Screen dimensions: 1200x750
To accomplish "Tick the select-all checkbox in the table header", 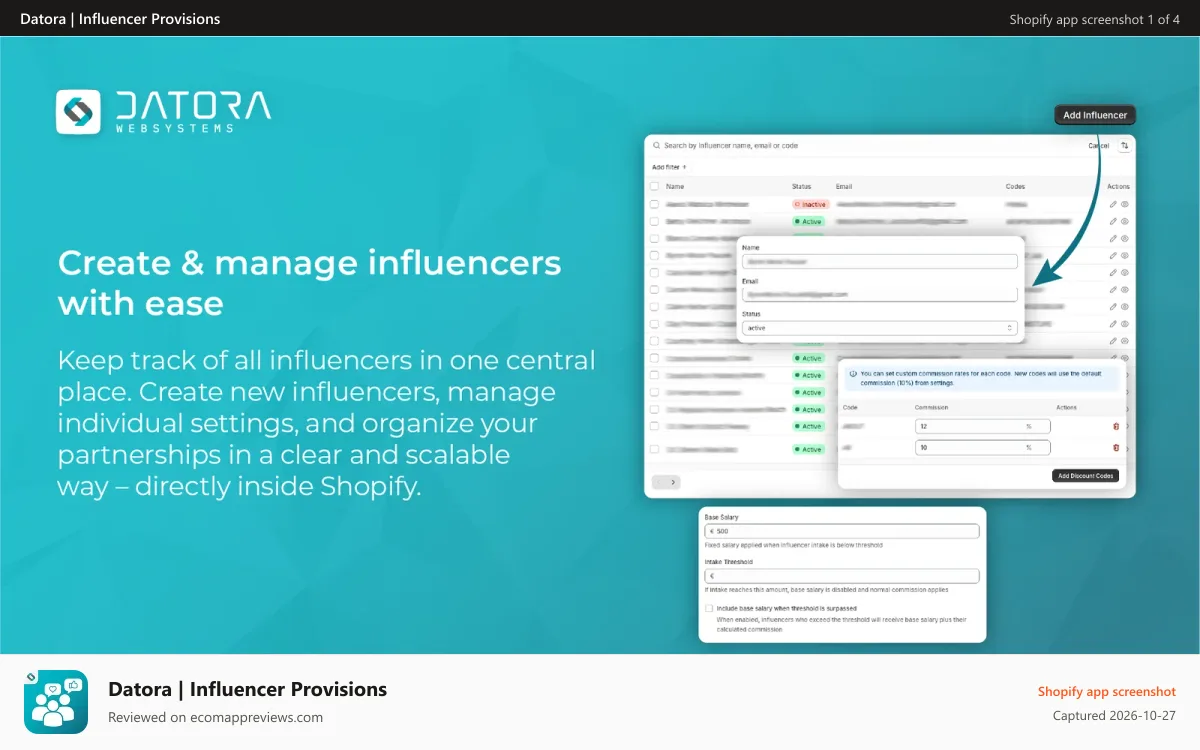I will tap(655, 186).
